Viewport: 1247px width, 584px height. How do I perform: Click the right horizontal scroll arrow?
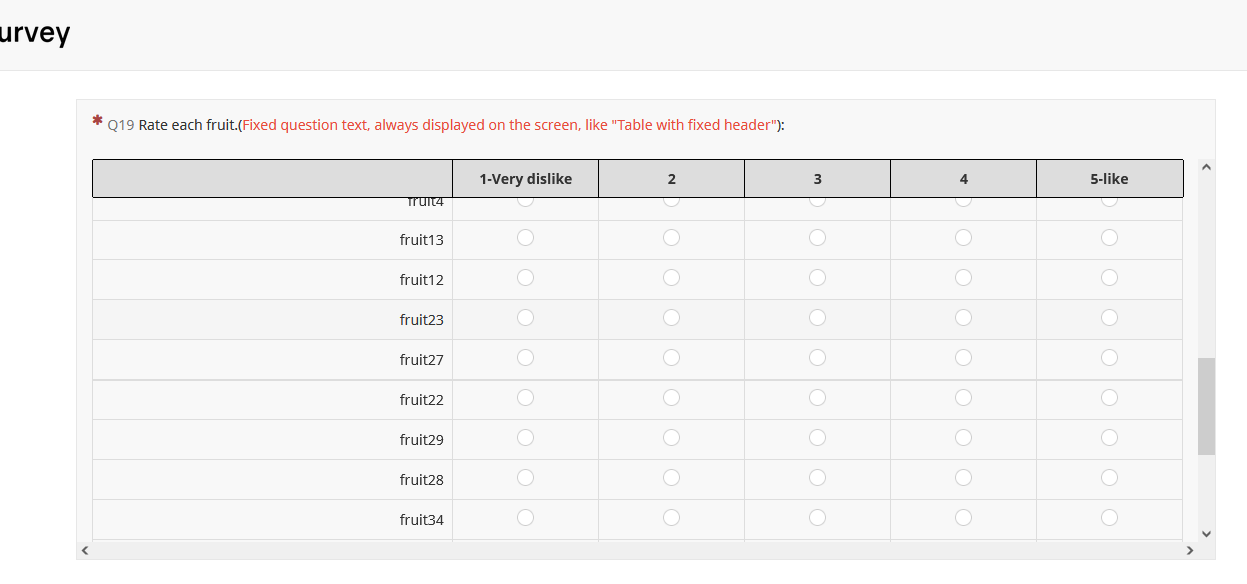(1189, 550)
